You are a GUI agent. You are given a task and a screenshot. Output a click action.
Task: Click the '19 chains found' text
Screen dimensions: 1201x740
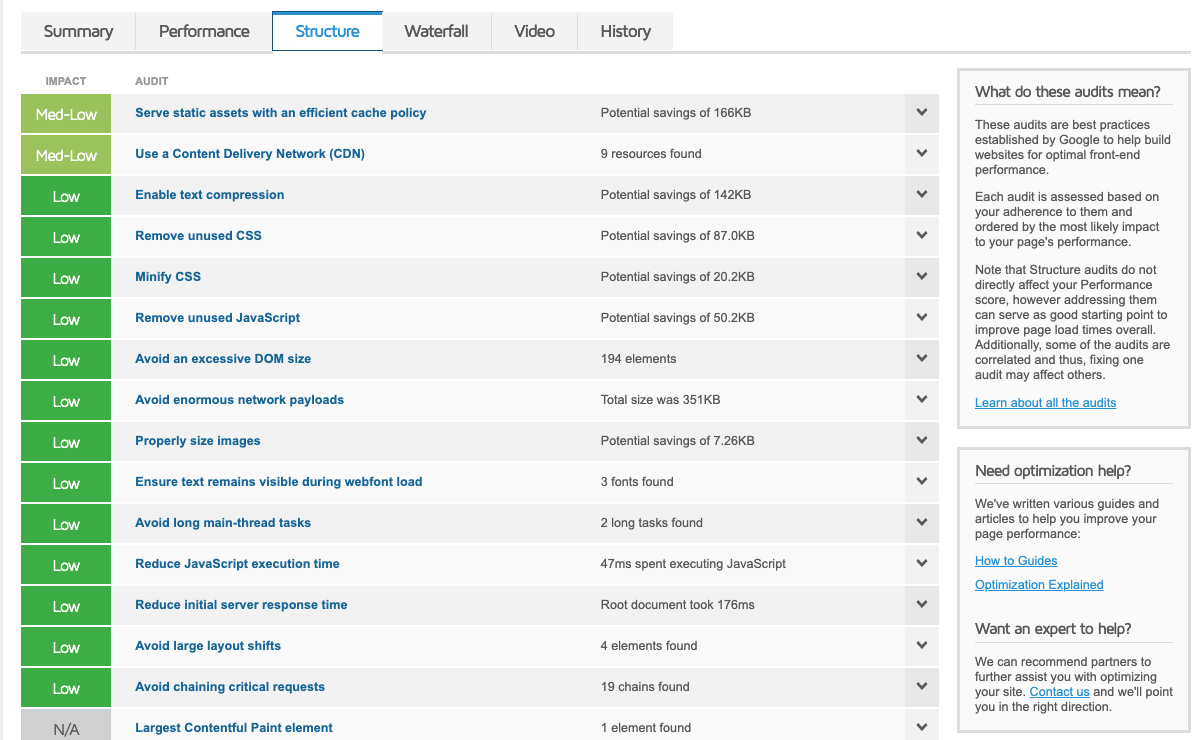click(645, 687)
